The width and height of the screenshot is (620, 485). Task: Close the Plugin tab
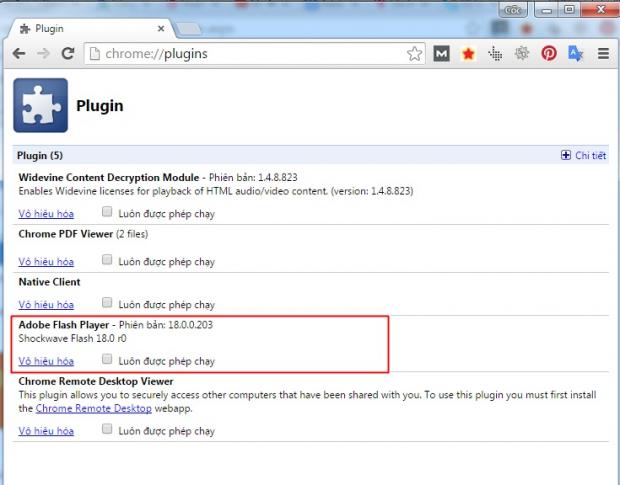point(160,29)
